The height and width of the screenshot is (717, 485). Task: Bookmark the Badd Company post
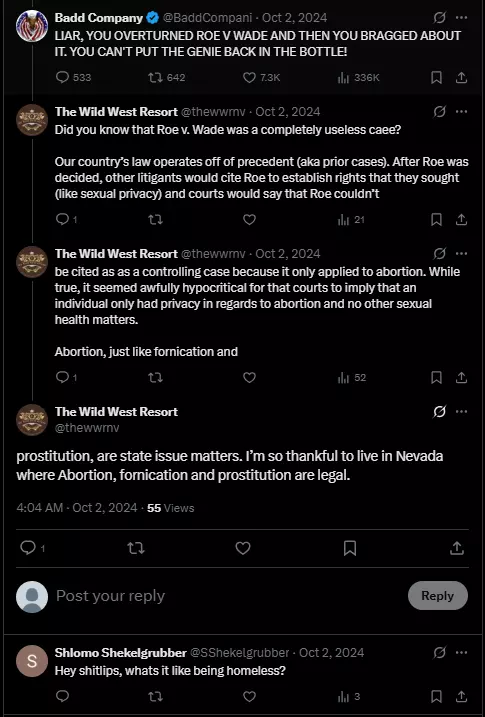click(437, 78)
